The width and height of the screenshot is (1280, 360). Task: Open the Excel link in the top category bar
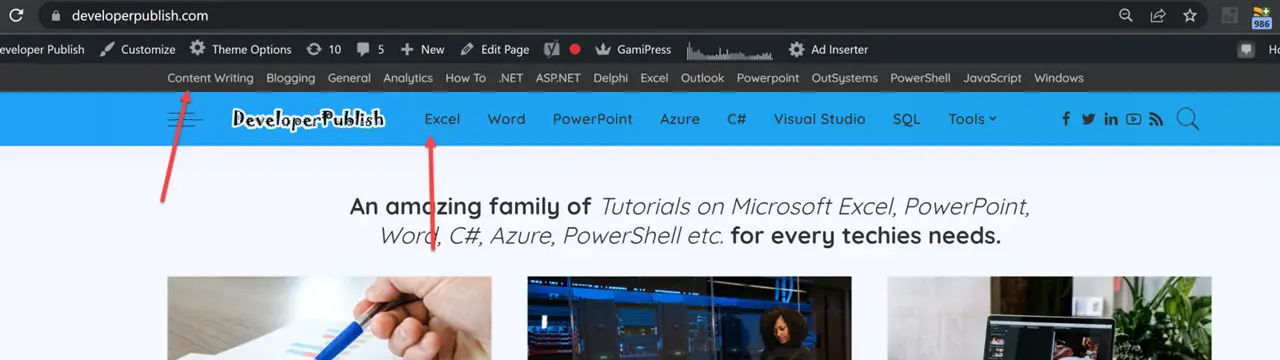tap(654, 78)
